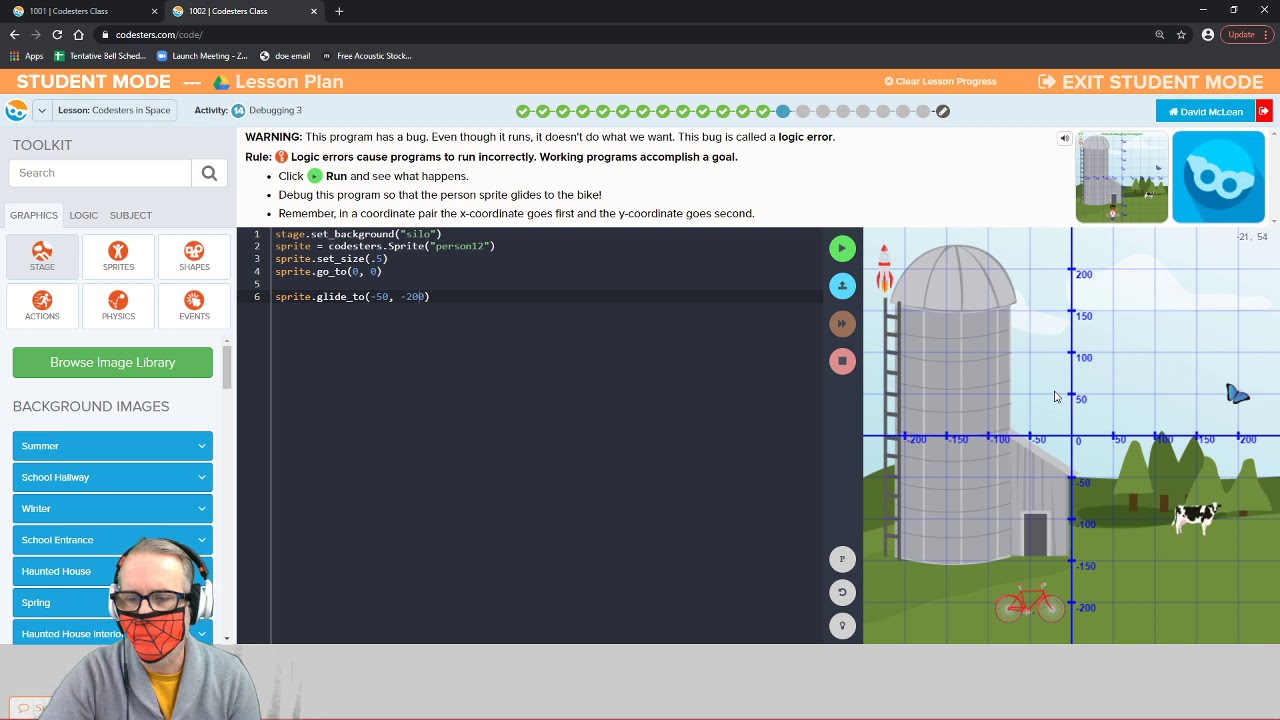Screen dimensions: 1280x720
Task: Run the program with the green play button
Action: click(x=842, y=248)
